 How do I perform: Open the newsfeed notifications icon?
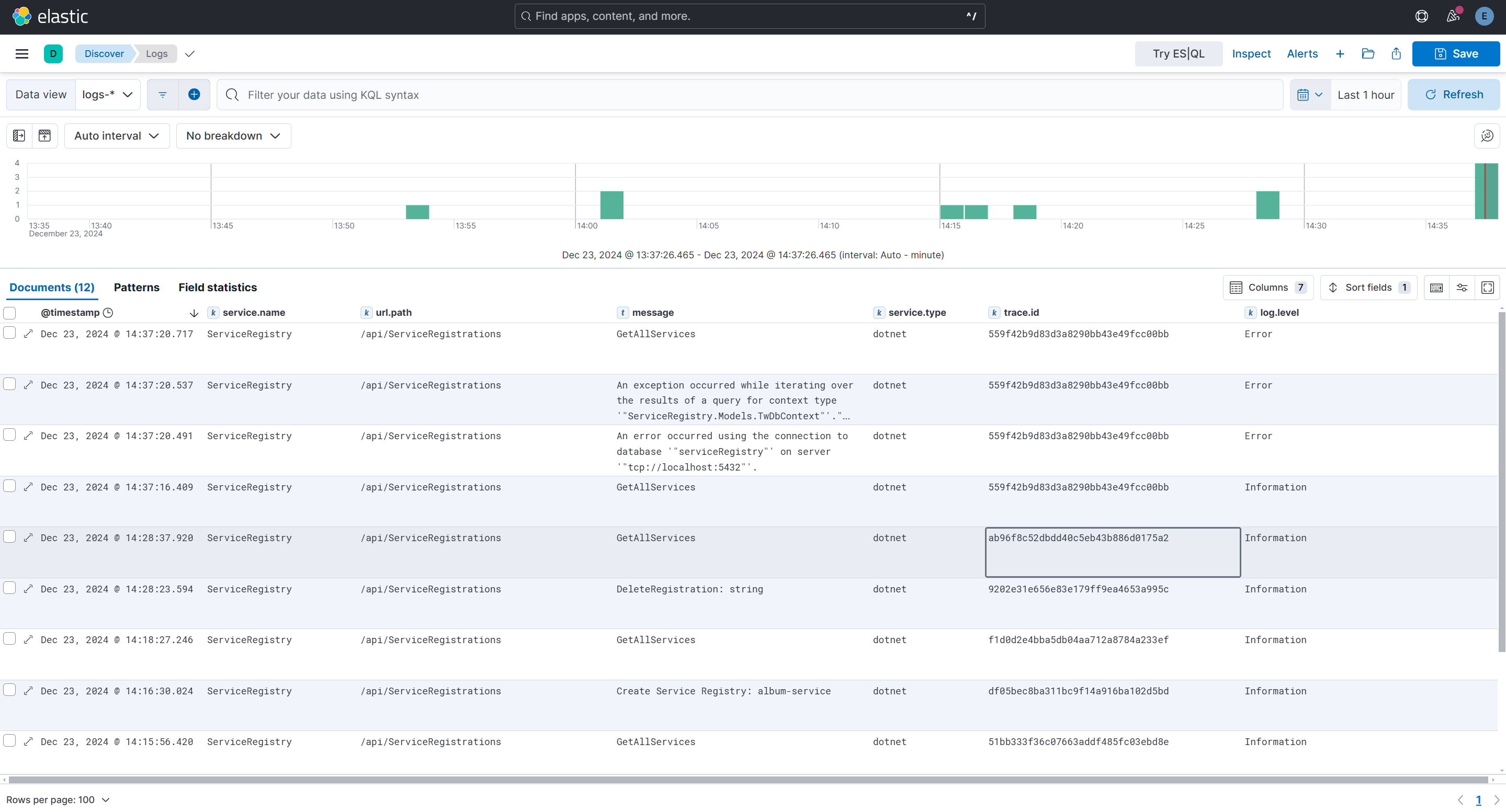click(x=1453, y=16)
